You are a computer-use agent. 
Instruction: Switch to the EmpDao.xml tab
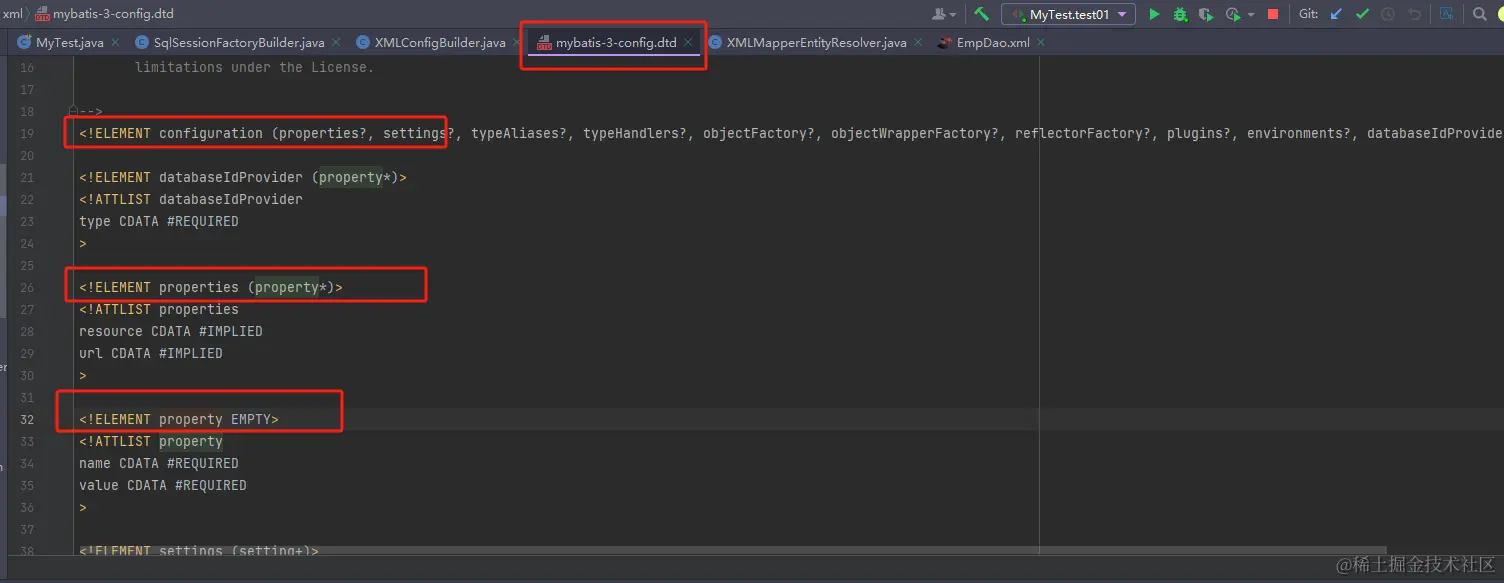point(993,43)
